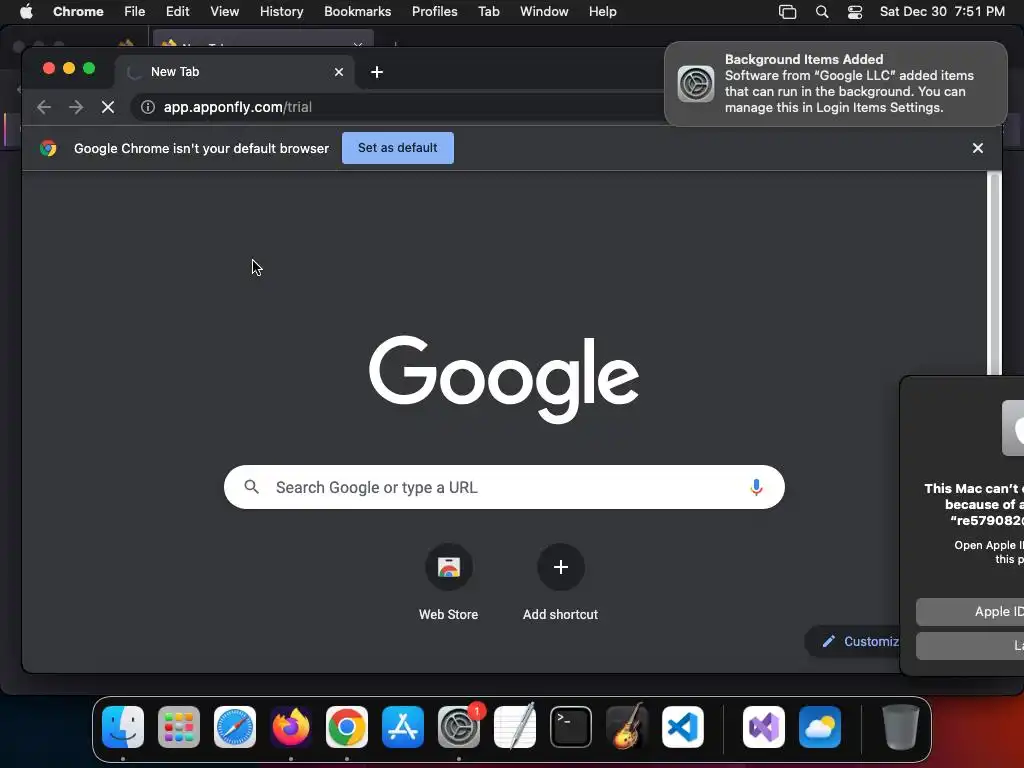Open the Bookmarks menu
The width and height of the screenshot is (1024, 768).
(358, 12)
